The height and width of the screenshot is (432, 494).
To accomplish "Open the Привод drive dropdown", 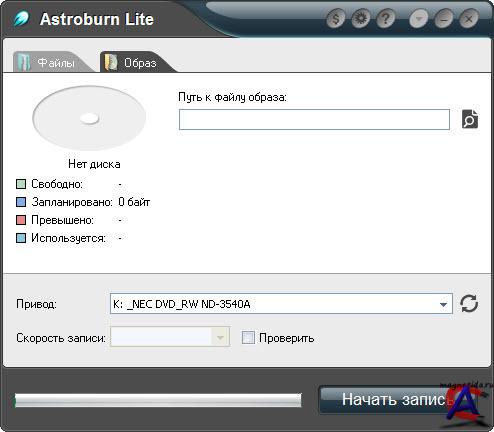I will [x=281, y=304].
